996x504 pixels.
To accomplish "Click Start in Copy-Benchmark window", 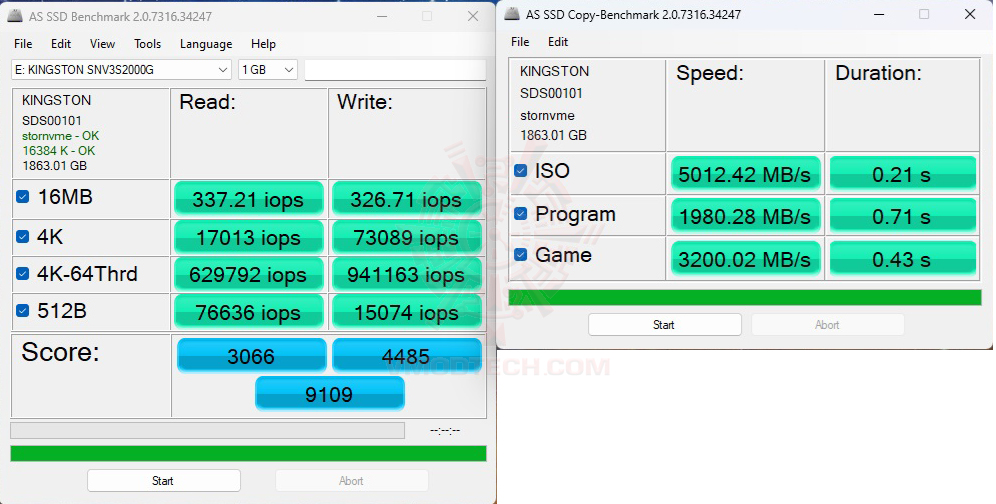I will [x=664, y=325].
